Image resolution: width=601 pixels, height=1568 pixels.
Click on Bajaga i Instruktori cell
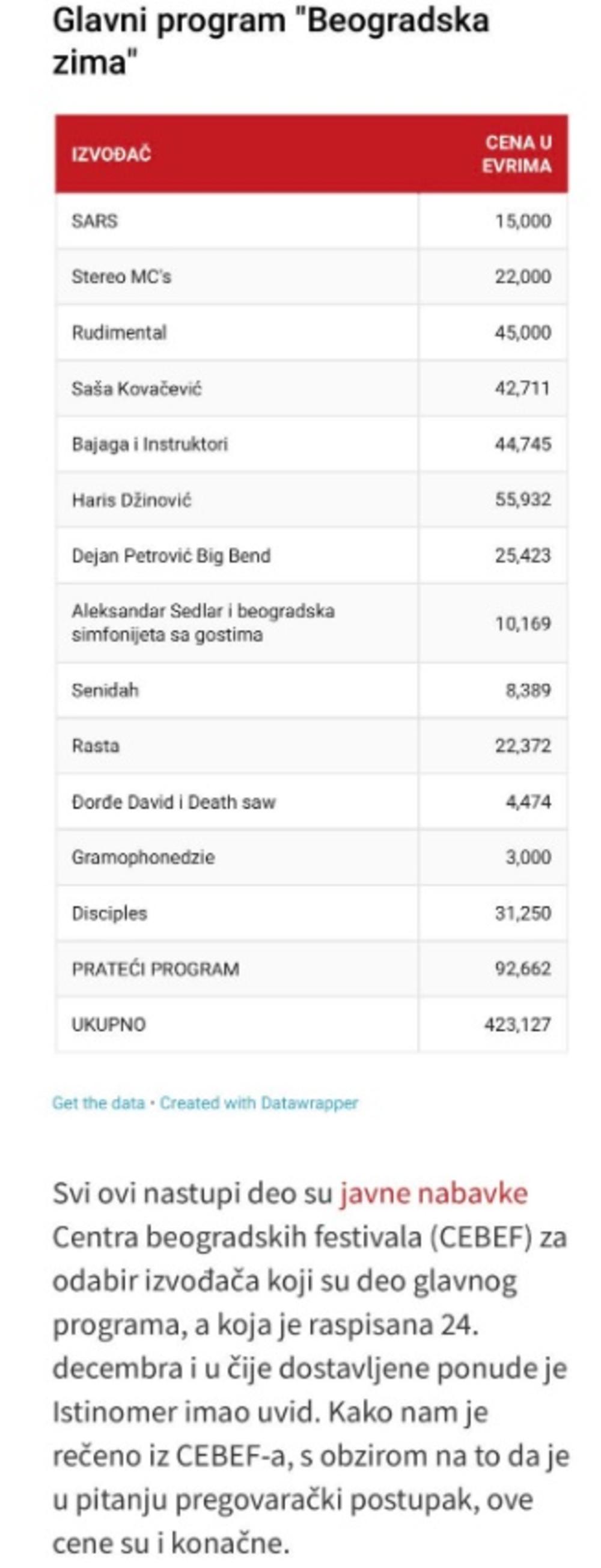click(x=150, y=444)
